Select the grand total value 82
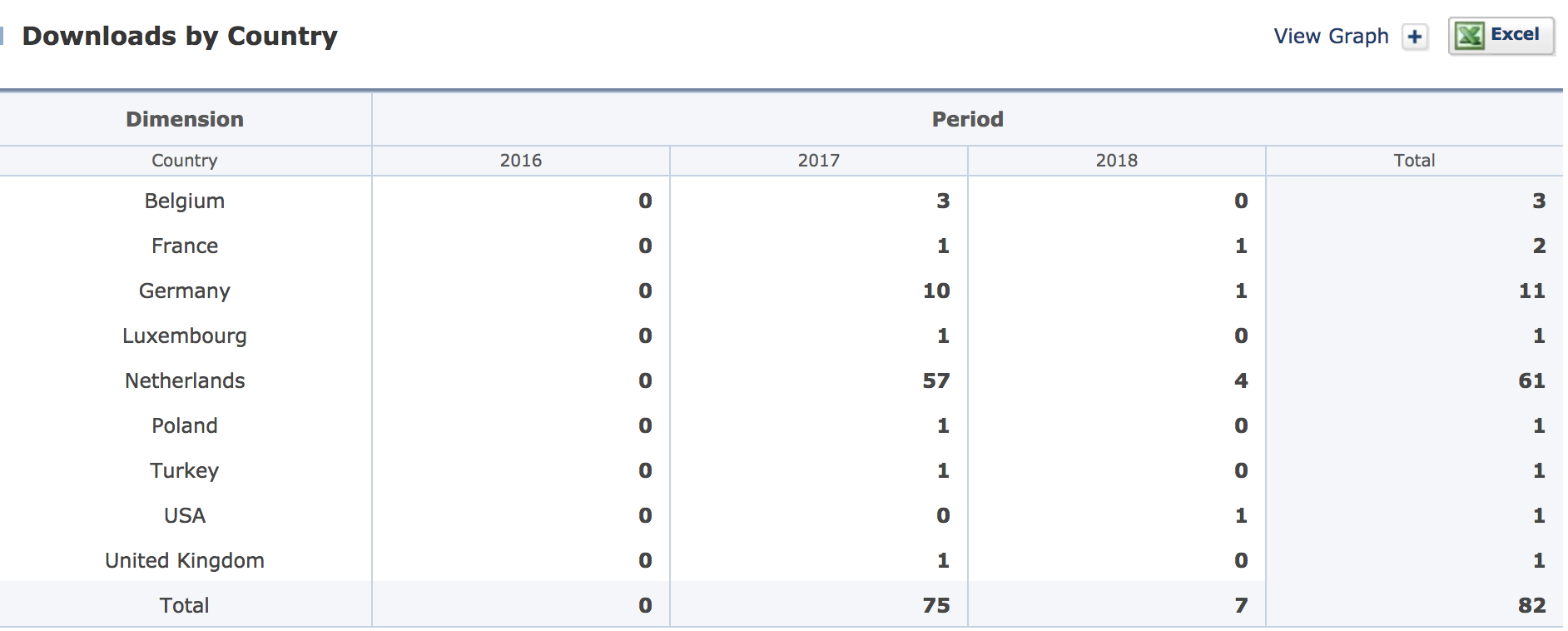 (x=1531, y=605)
